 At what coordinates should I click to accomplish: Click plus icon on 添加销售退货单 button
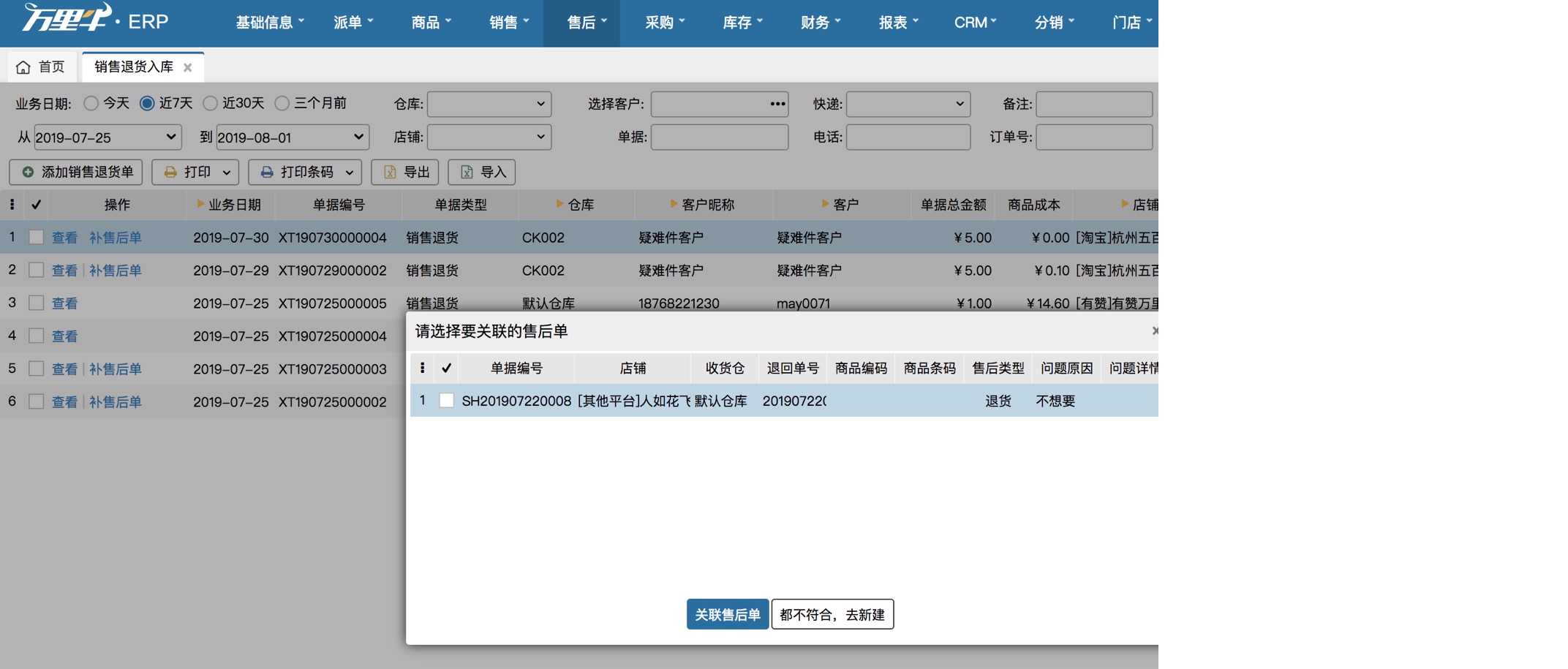[28, 172]
